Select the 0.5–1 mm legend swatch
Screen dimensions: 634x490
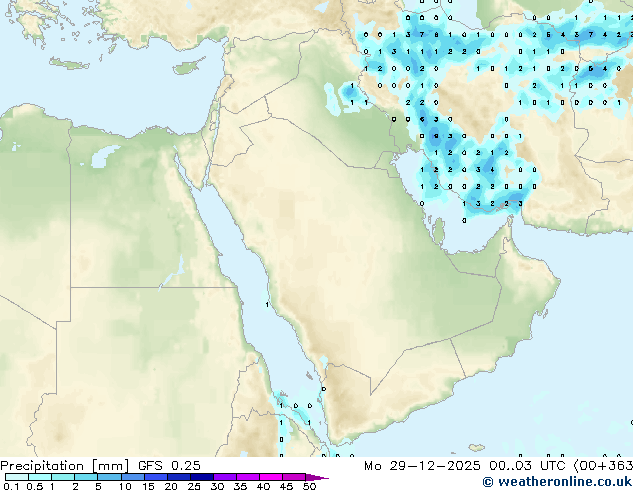40,477
